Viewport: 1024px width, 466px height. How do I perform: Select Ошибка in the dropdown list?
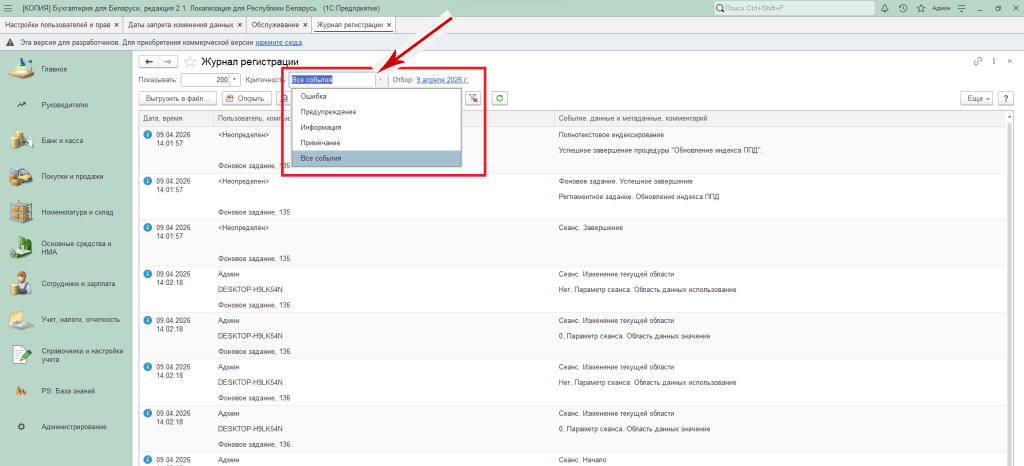(x=314, y=96)
